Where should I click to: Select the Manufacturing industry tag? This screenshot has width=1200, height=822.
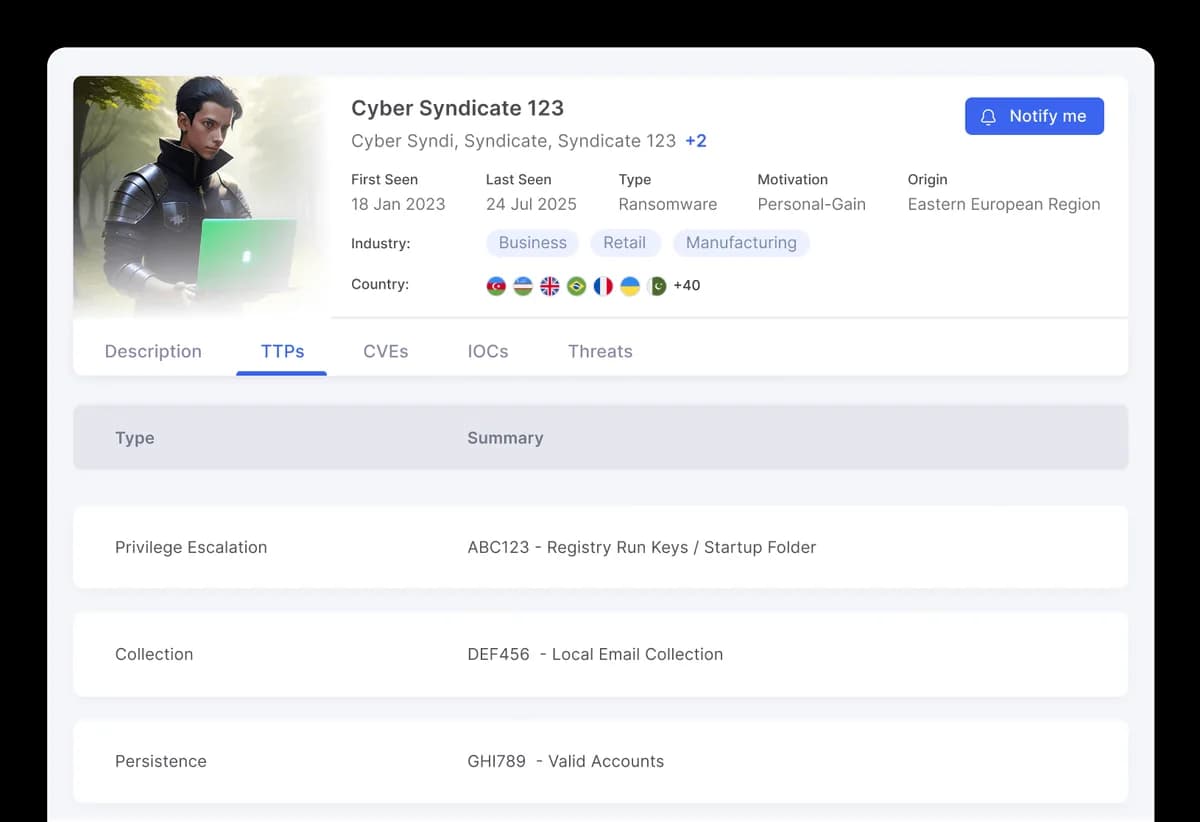741,243
